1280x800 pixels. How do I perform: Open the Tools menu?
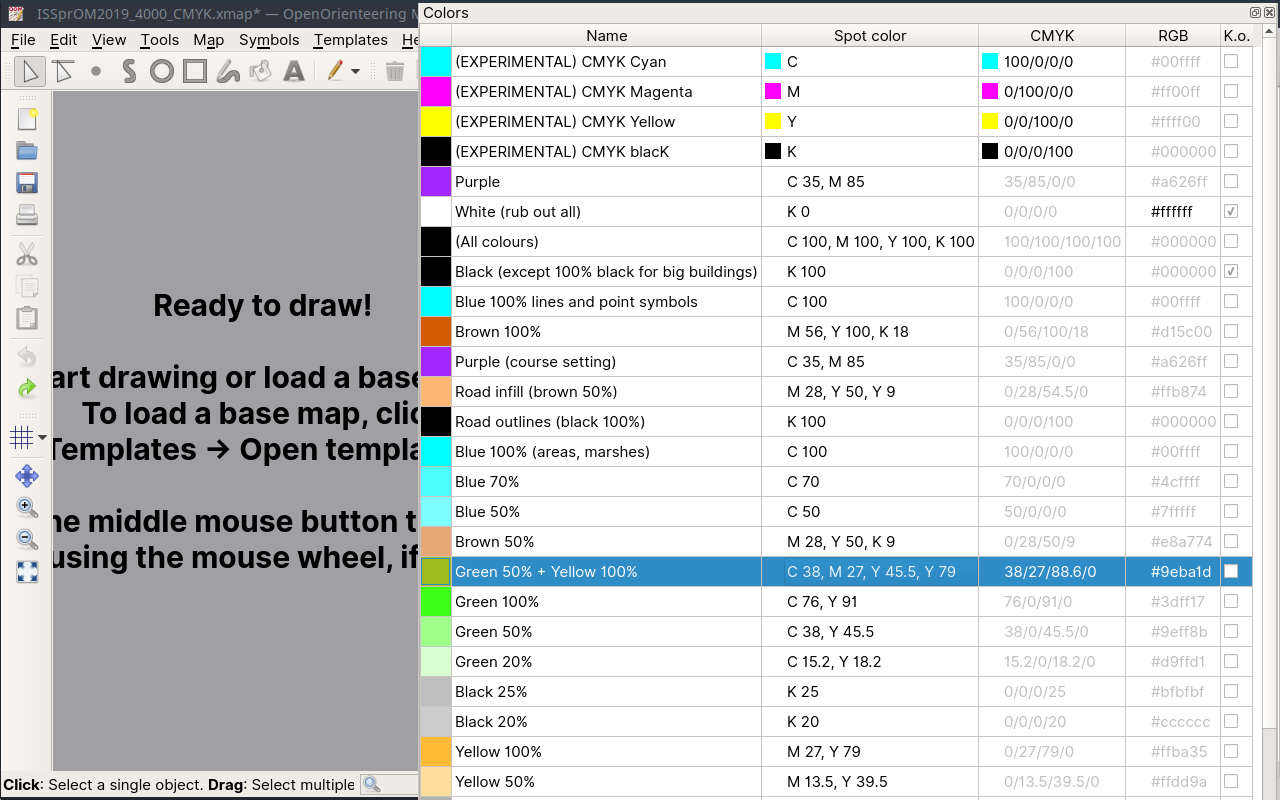click(x=159, y=40)
